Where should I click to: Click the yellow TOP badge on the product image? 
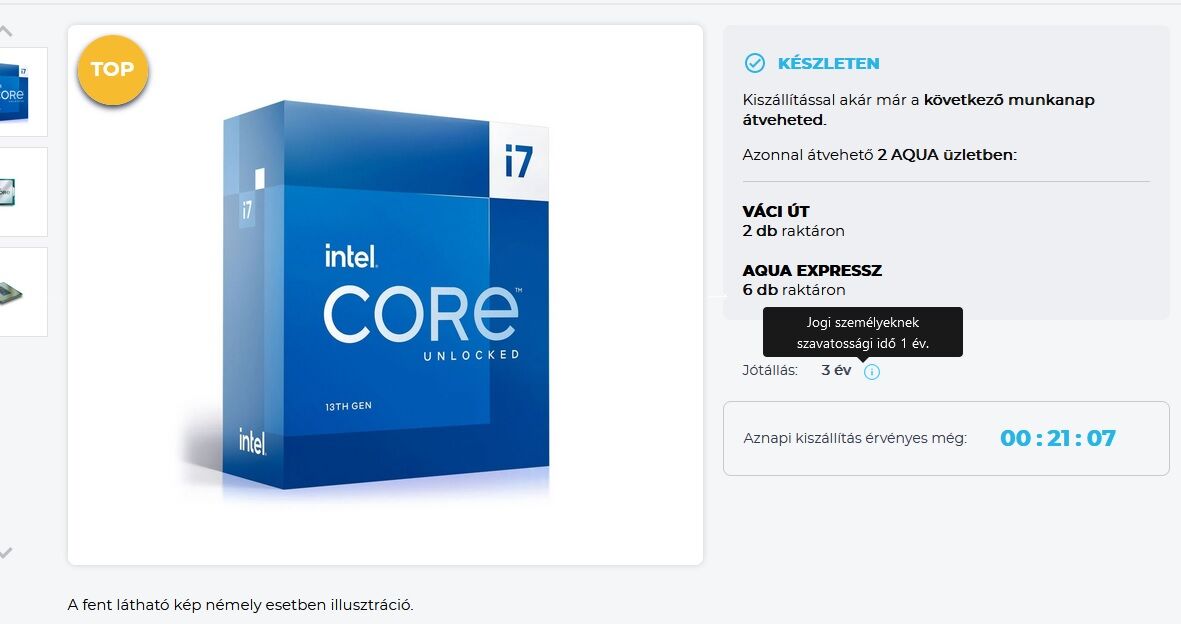click(113, 70)
